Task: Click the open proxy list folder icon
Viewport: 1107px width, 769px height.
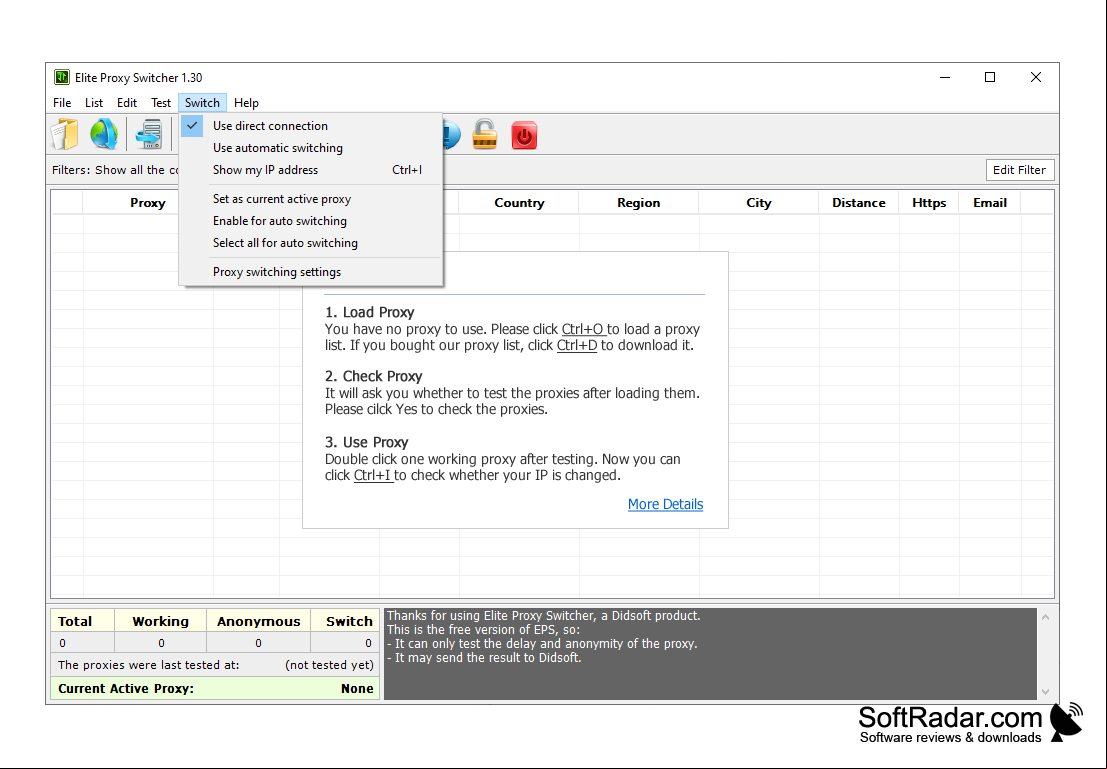Action: pos(64,134)
